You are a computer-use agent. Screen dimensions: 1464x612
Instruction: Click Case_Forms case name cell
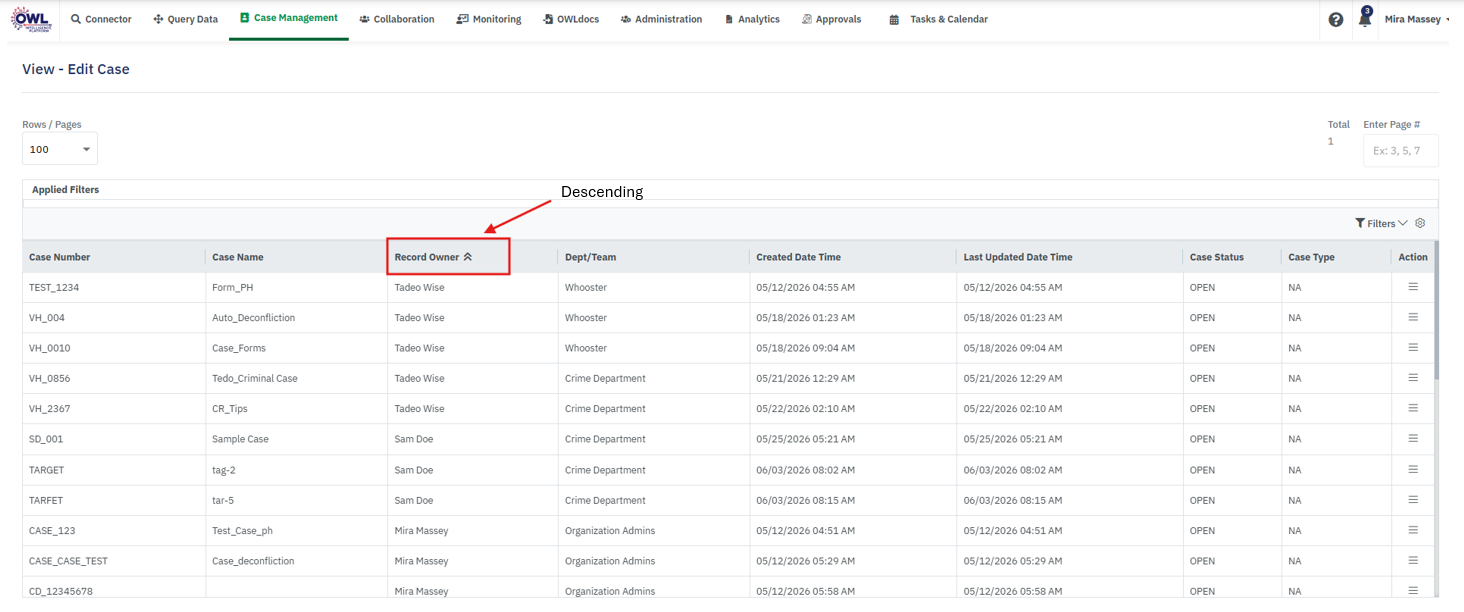239,348
